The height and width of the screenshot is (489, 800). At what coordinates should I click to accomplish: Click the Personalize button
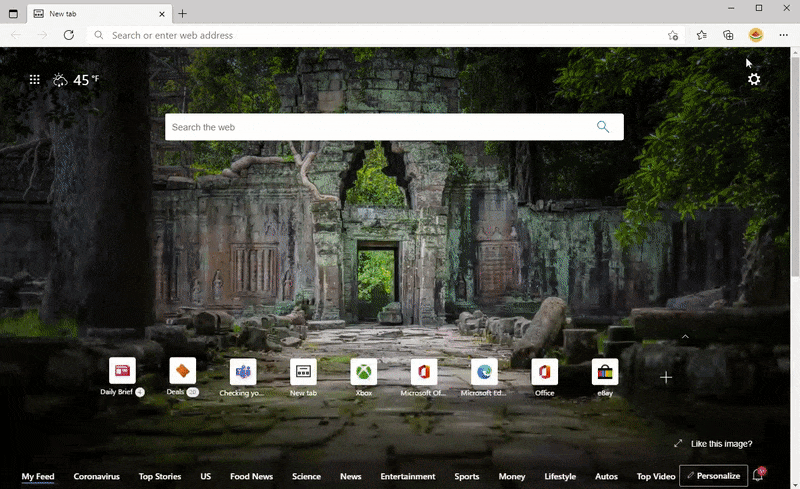(x=713, y=476)
